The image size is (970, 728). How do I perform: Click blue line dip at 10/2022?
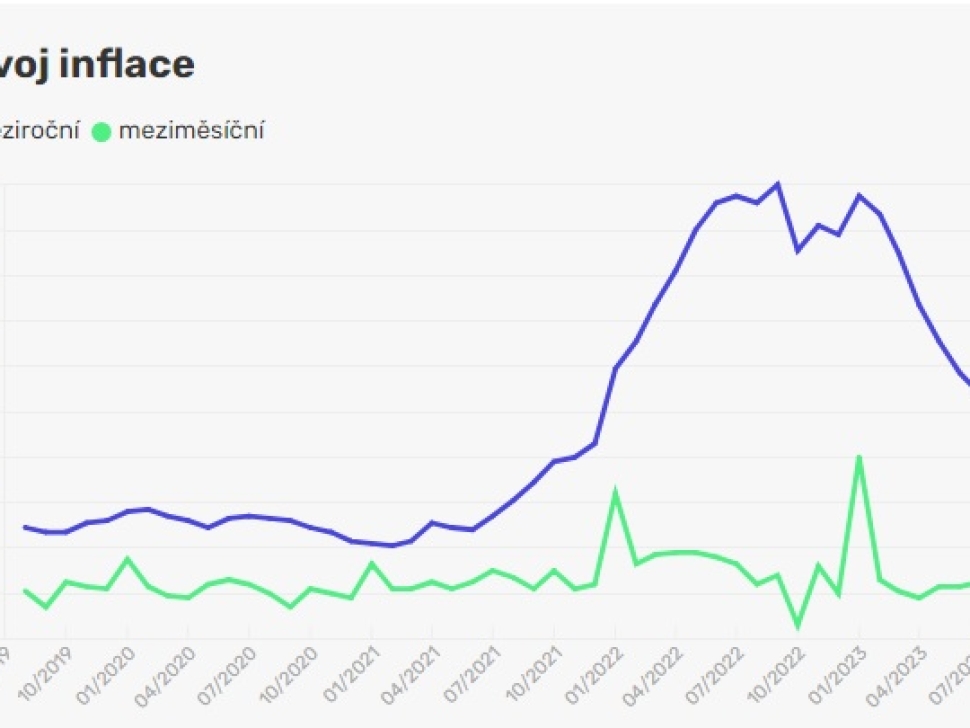[x=798, y=250]
